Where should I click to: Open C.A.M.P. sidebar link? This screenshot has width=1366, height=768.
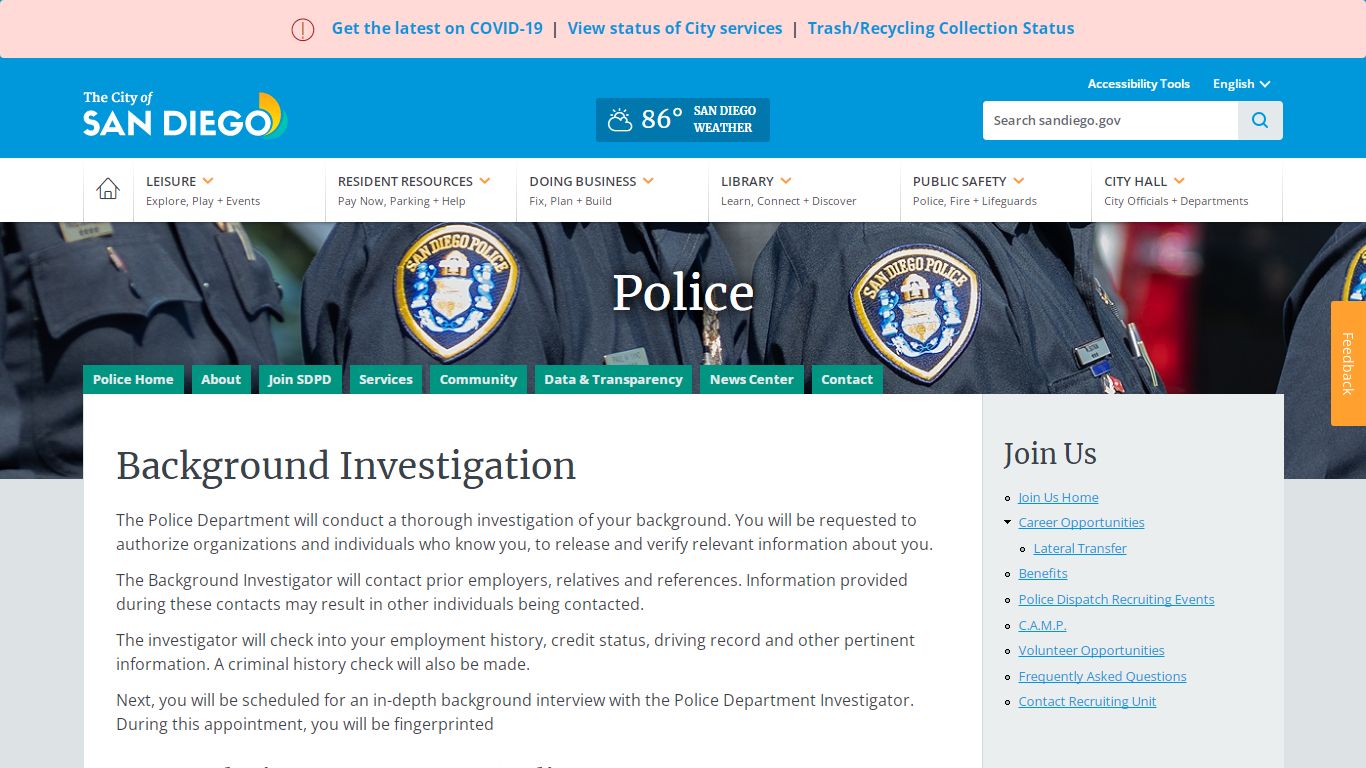pyautogui.click(x=1042, y=625)
